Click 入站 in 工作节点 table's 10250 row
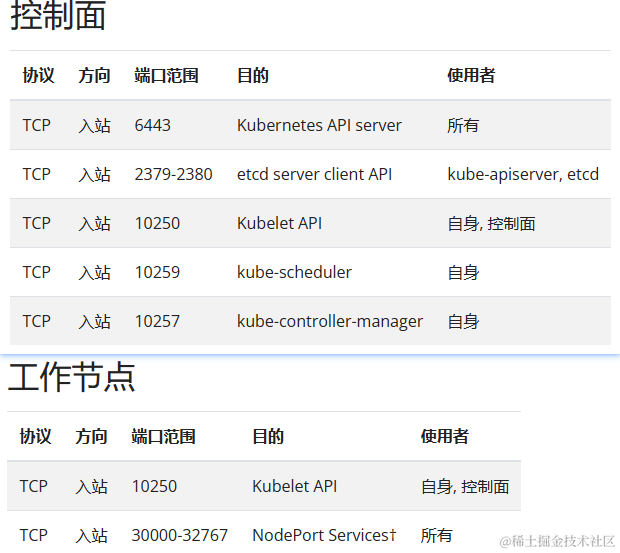 (x=91, y=486)
